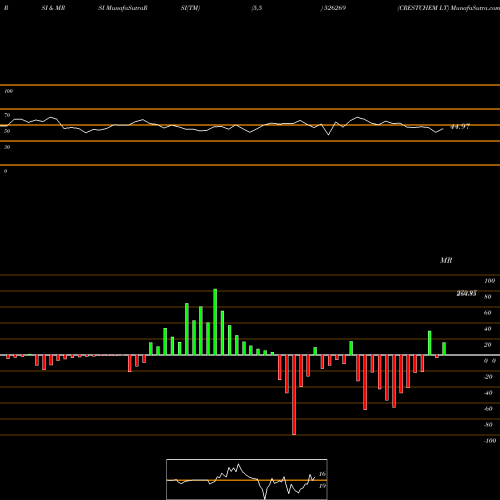Open the mini line chart thumbnail at bottom

click(247, 479)
